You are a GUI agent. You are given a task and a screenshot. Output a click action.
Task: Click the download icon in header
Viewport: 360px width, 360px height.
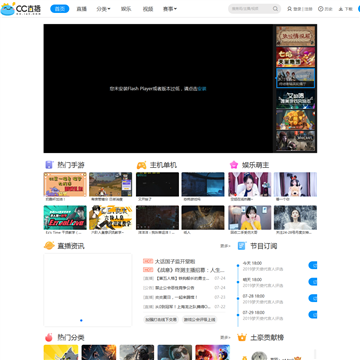341,9
